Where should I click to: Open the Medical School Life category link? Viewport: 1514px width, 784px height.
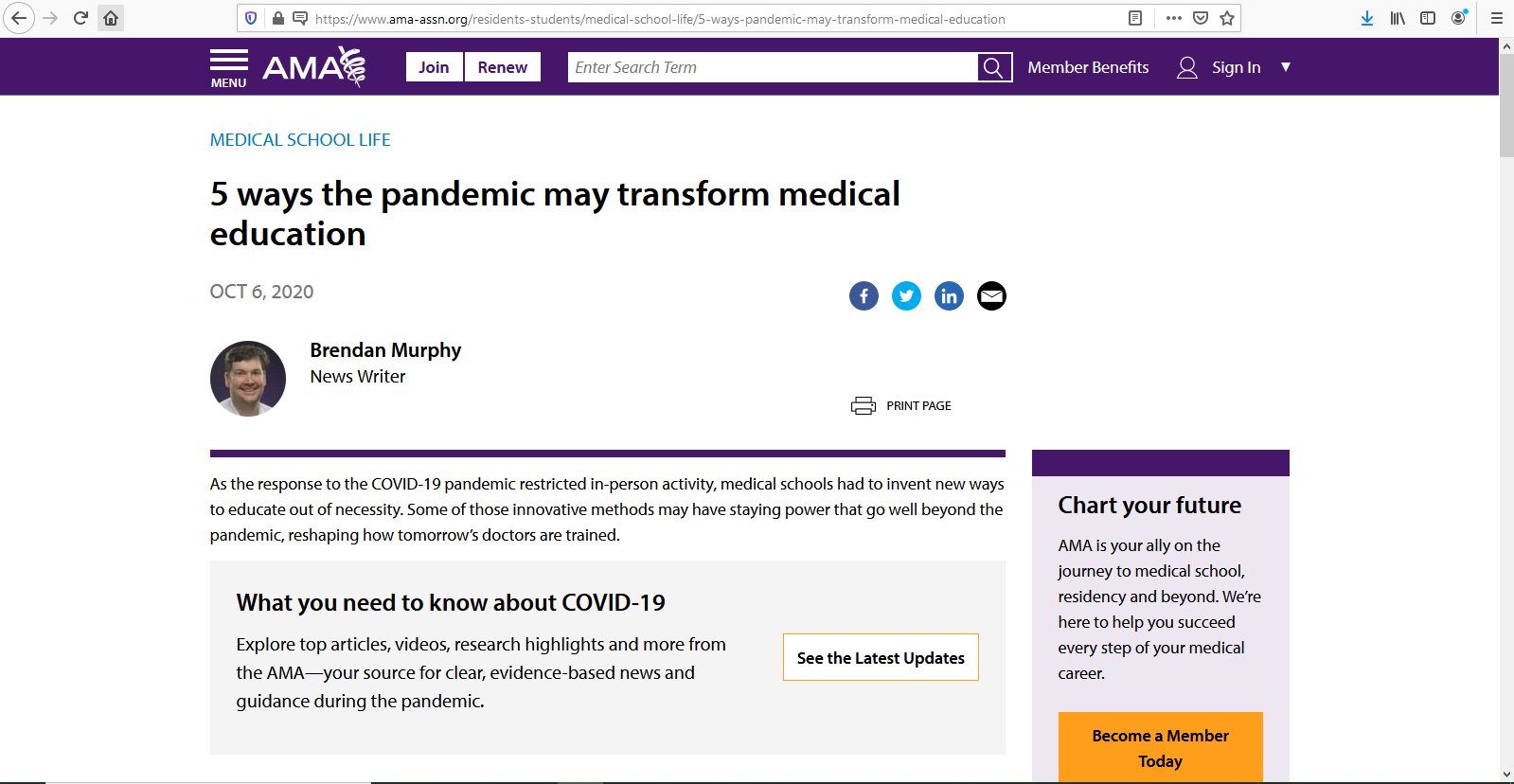tap(300, 140)
